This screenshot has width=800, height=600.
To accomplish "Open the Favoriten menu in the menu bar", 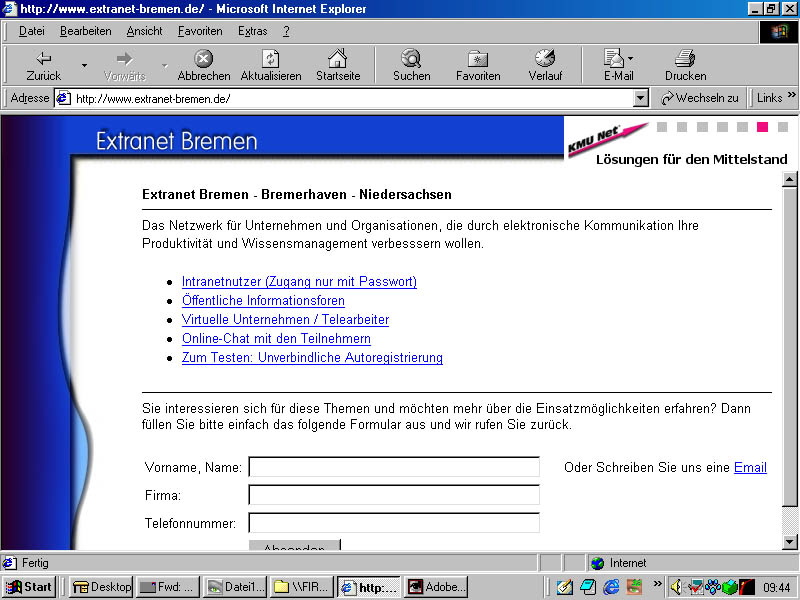I will pyautogui.click(x=200, y=31).
